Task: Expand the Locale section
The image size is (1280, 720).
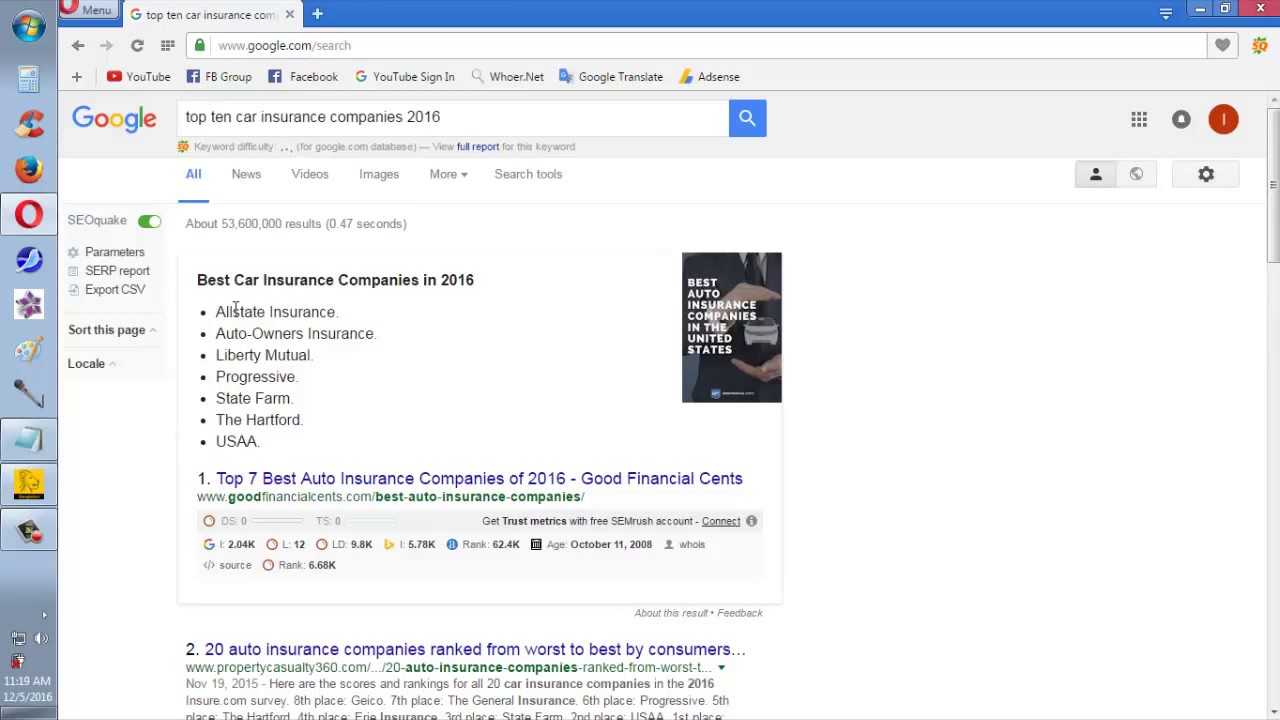Action: pos(91,364)
